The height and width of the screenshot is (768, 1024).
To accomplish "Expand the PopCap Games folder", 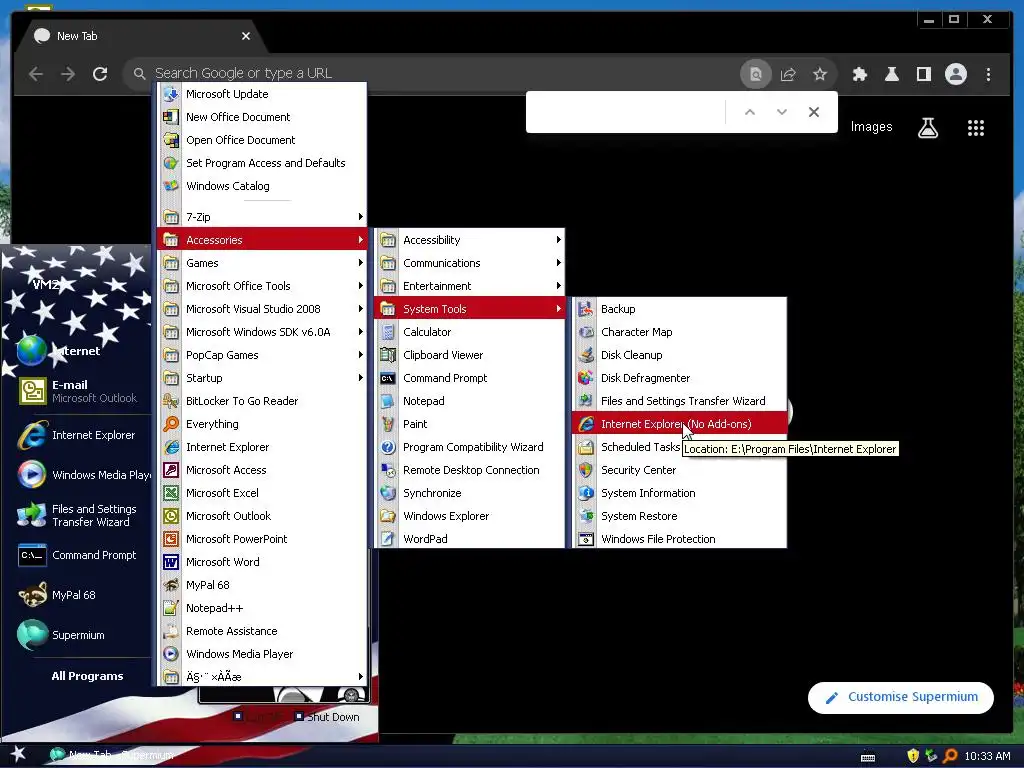I will (x=262, y=355).
